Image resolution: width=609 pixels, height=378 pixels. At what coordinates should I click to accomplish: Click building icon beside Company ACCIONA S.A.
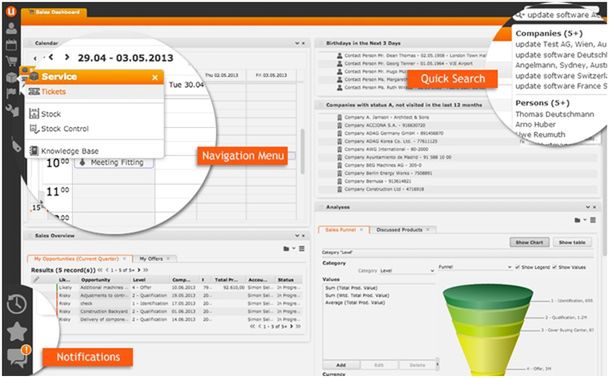(x=340, y=125)
